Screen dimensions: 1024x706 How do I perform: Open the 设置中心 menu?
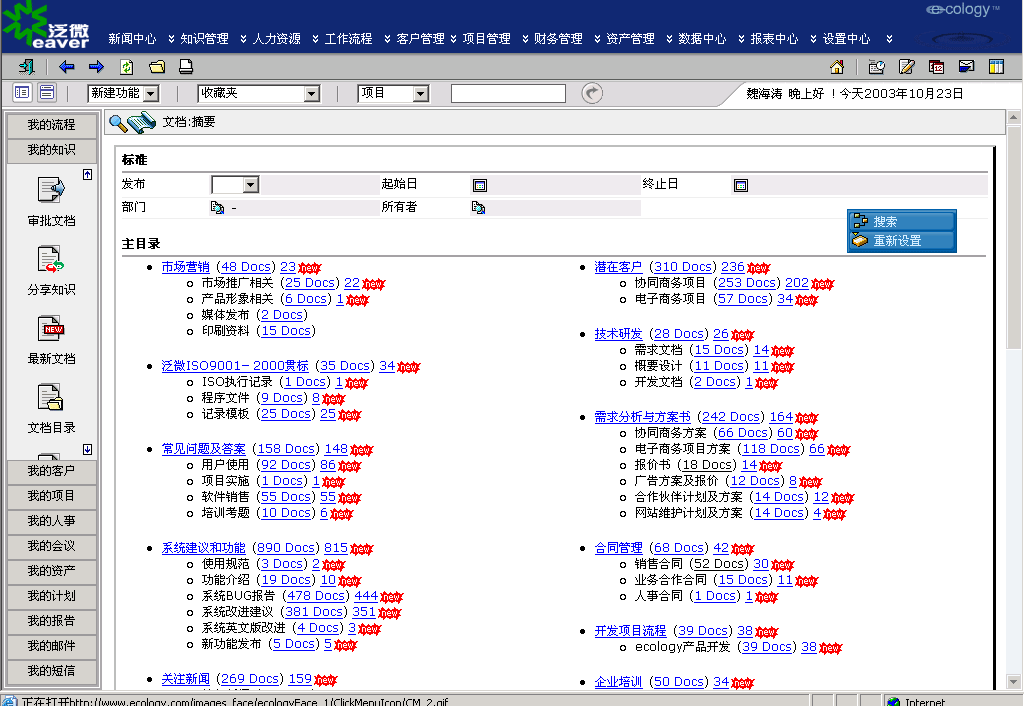click(x=846, y=39)
